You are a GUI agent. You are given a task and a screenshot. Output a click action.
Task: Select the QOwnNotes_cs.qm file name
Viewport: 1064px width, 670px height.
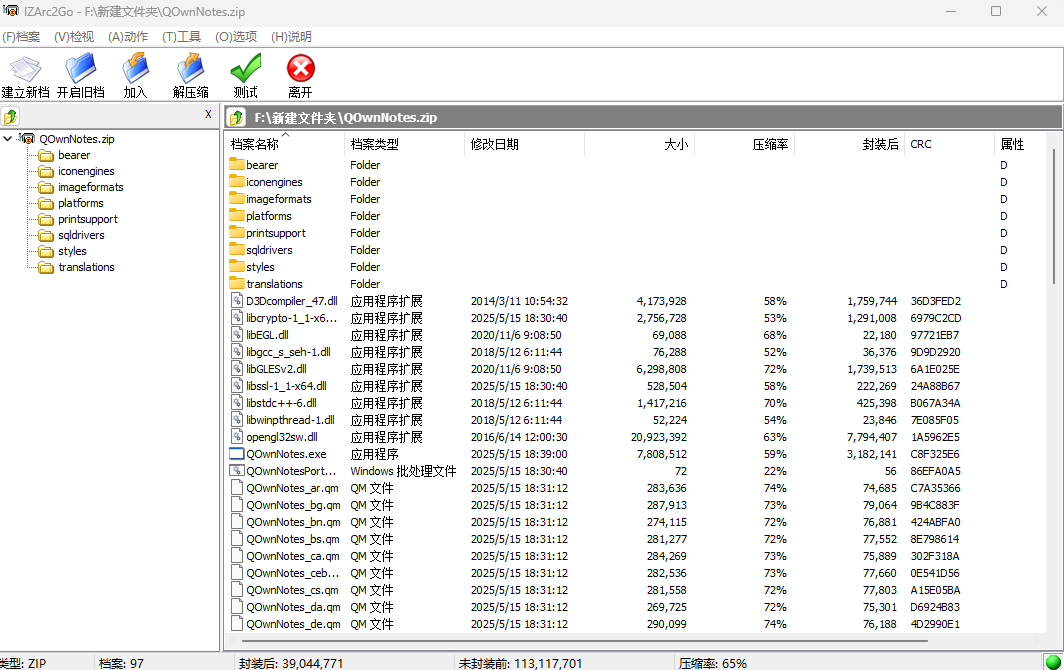[x=292, y=590]
